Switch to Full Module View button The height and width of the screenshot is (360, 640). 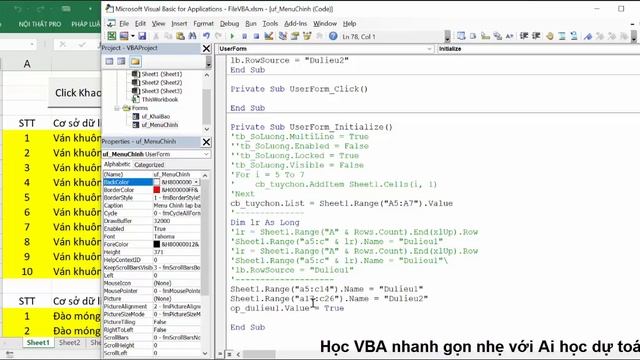tap(229, 354)
